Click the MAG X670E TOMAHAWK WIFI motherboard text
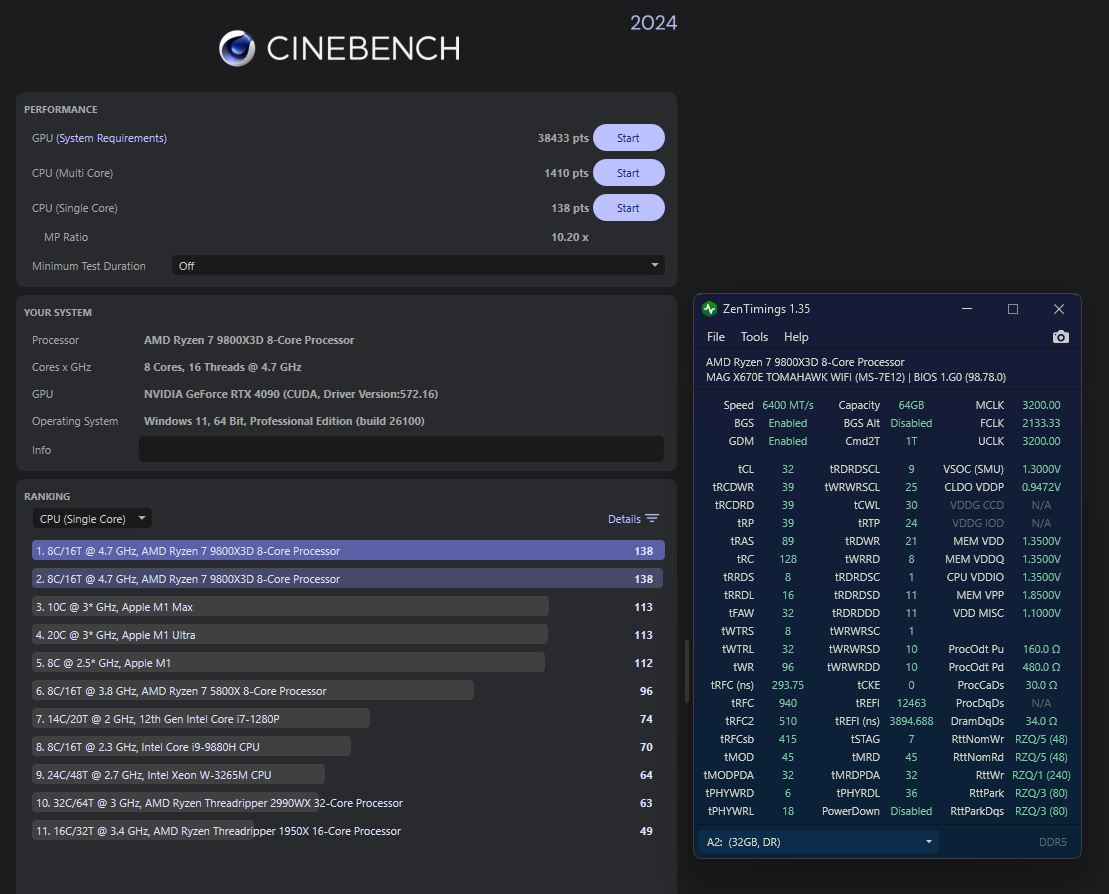This screenshot has width=1109, height=894. coord(806,377)
